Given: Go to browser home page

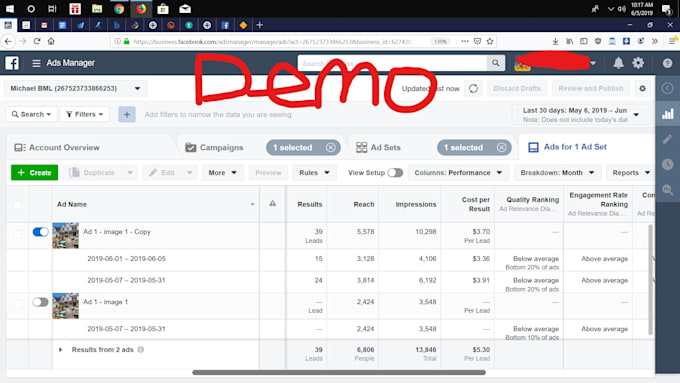Looking at the screenshot, I should [51, 41].
